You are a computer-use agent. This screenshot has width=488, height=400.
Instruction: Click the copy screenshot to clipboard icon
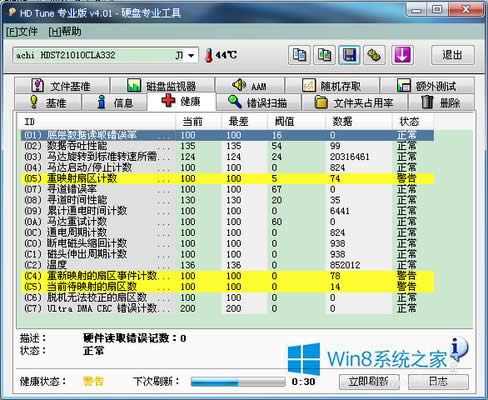tap(324, 55)
